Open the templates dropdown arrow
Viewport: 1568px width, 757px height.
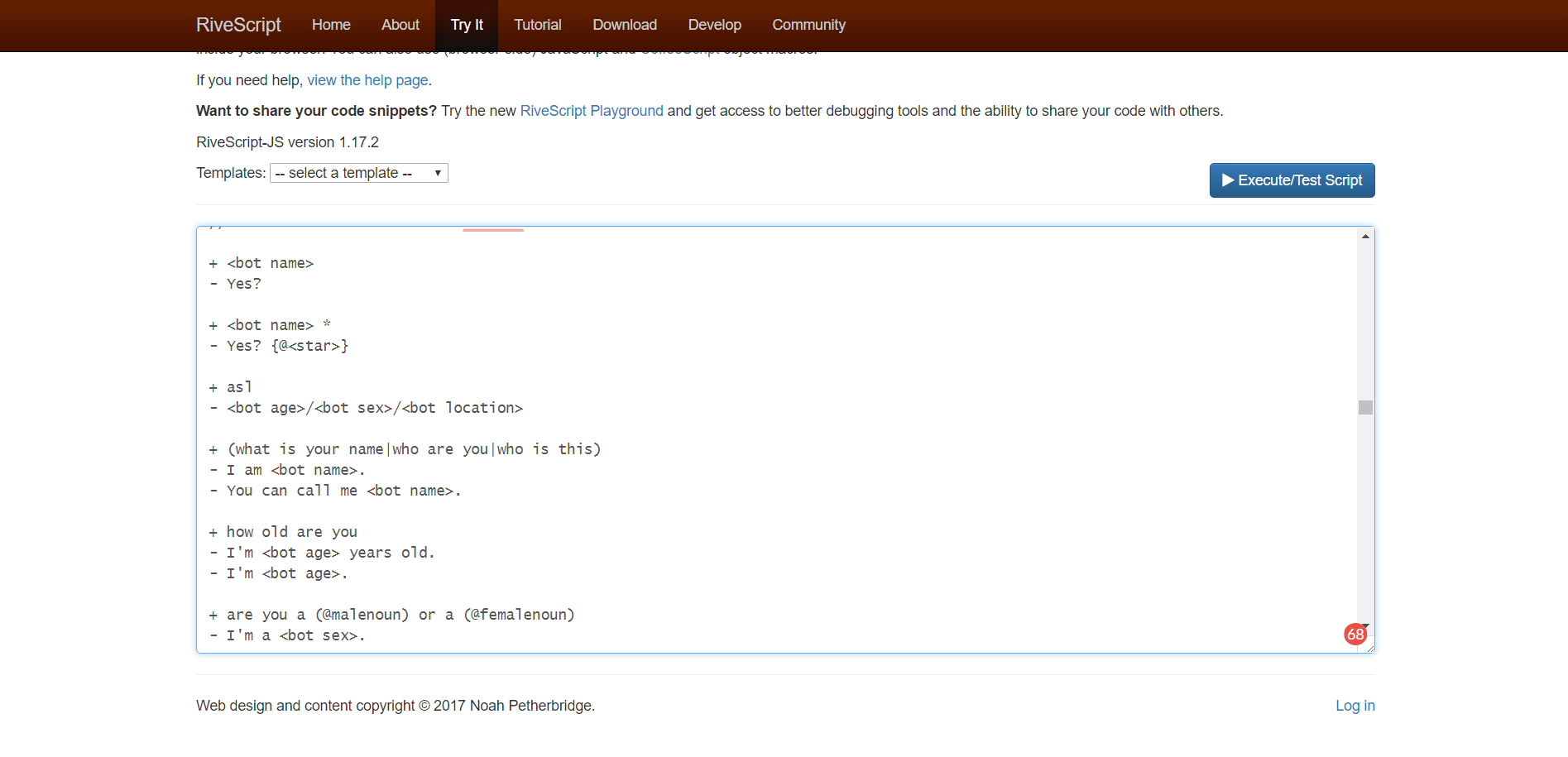[438, 173]
